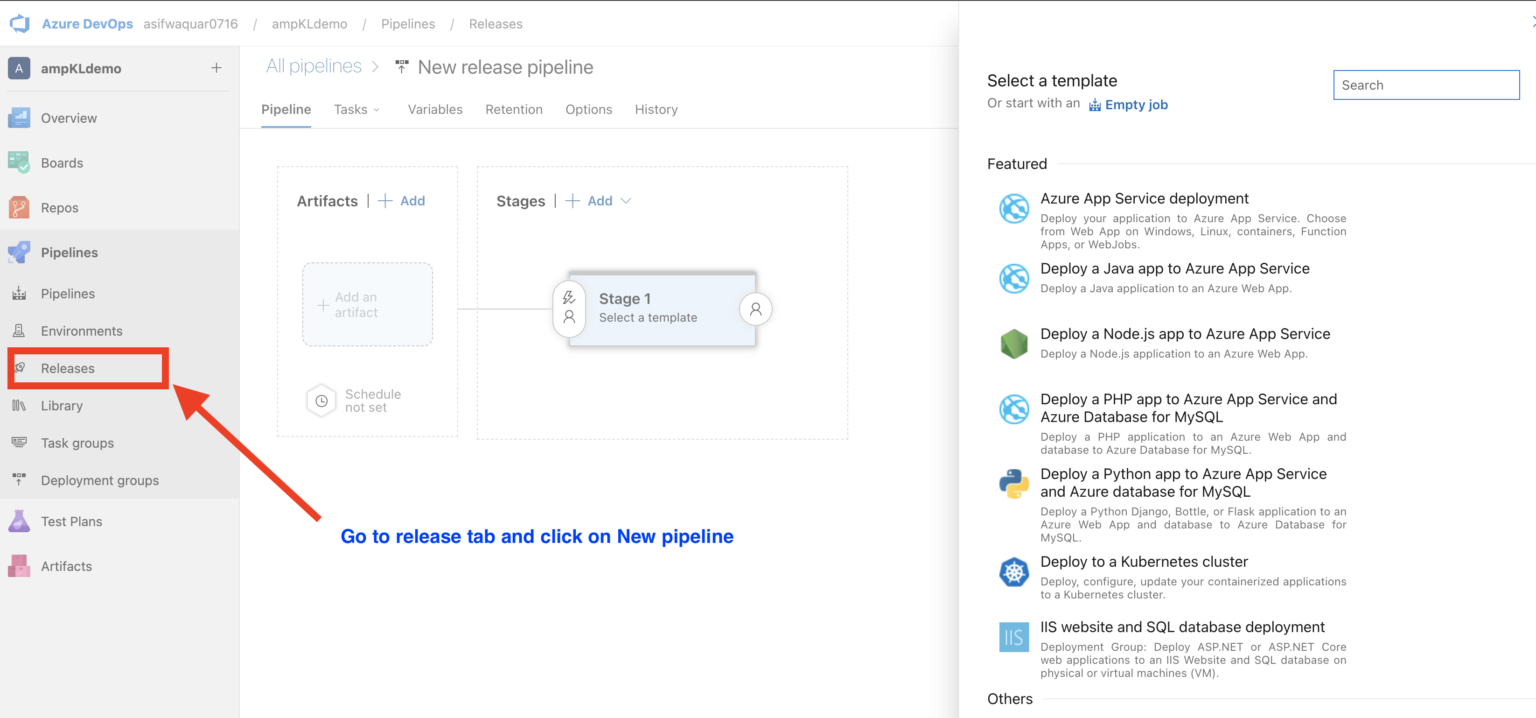Click the Add an artifact placeholder box
The height and width of the screenshot is (718, 1536).
368,305
